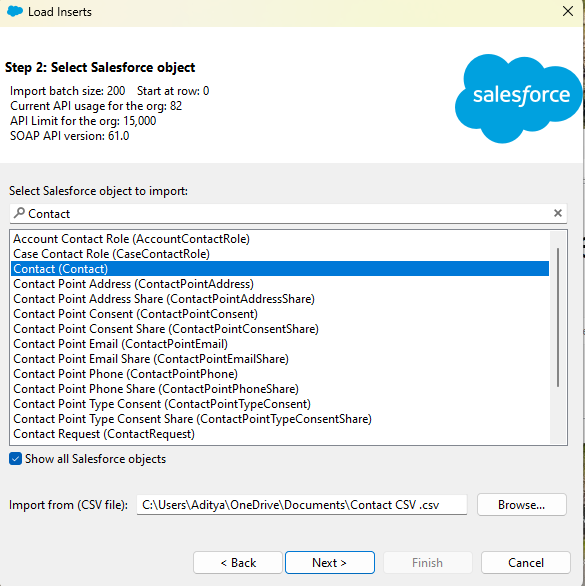Cancel the insert wizard

coord(526,562)
